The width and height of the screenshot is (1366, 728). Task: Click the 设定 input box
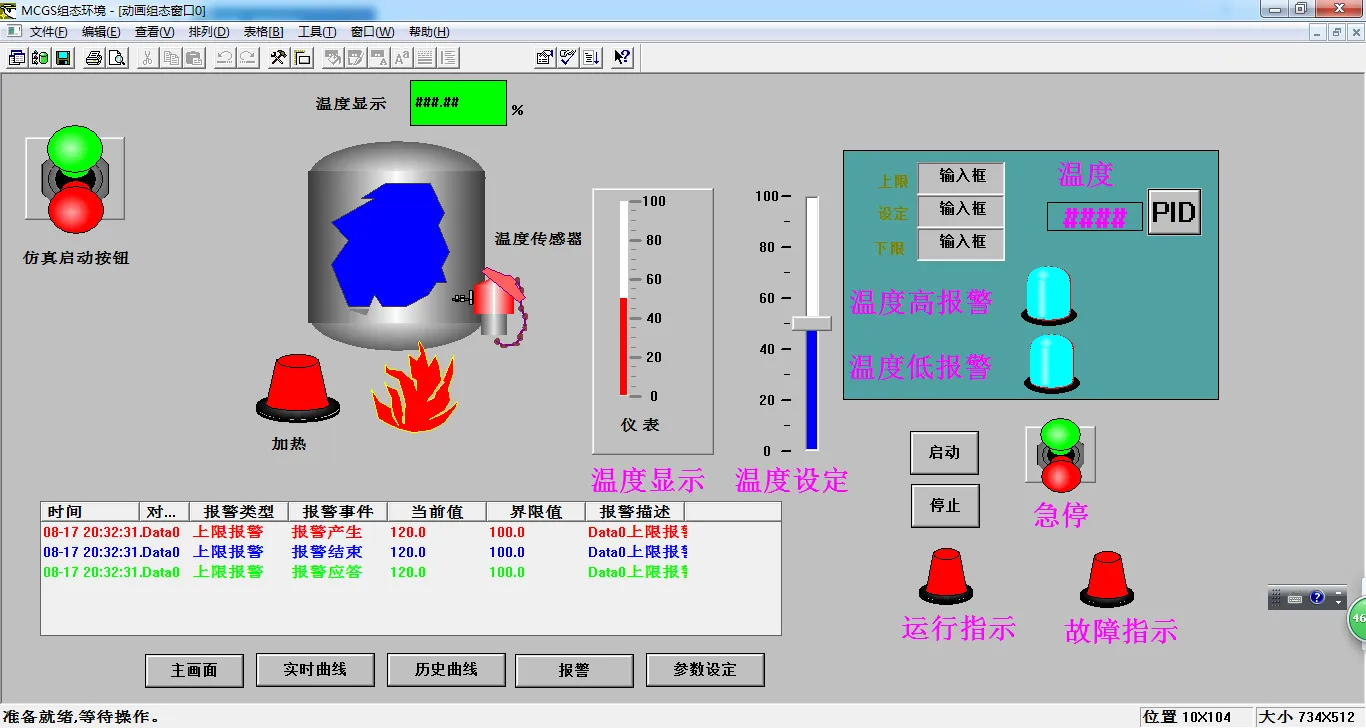tap(961, 210)
